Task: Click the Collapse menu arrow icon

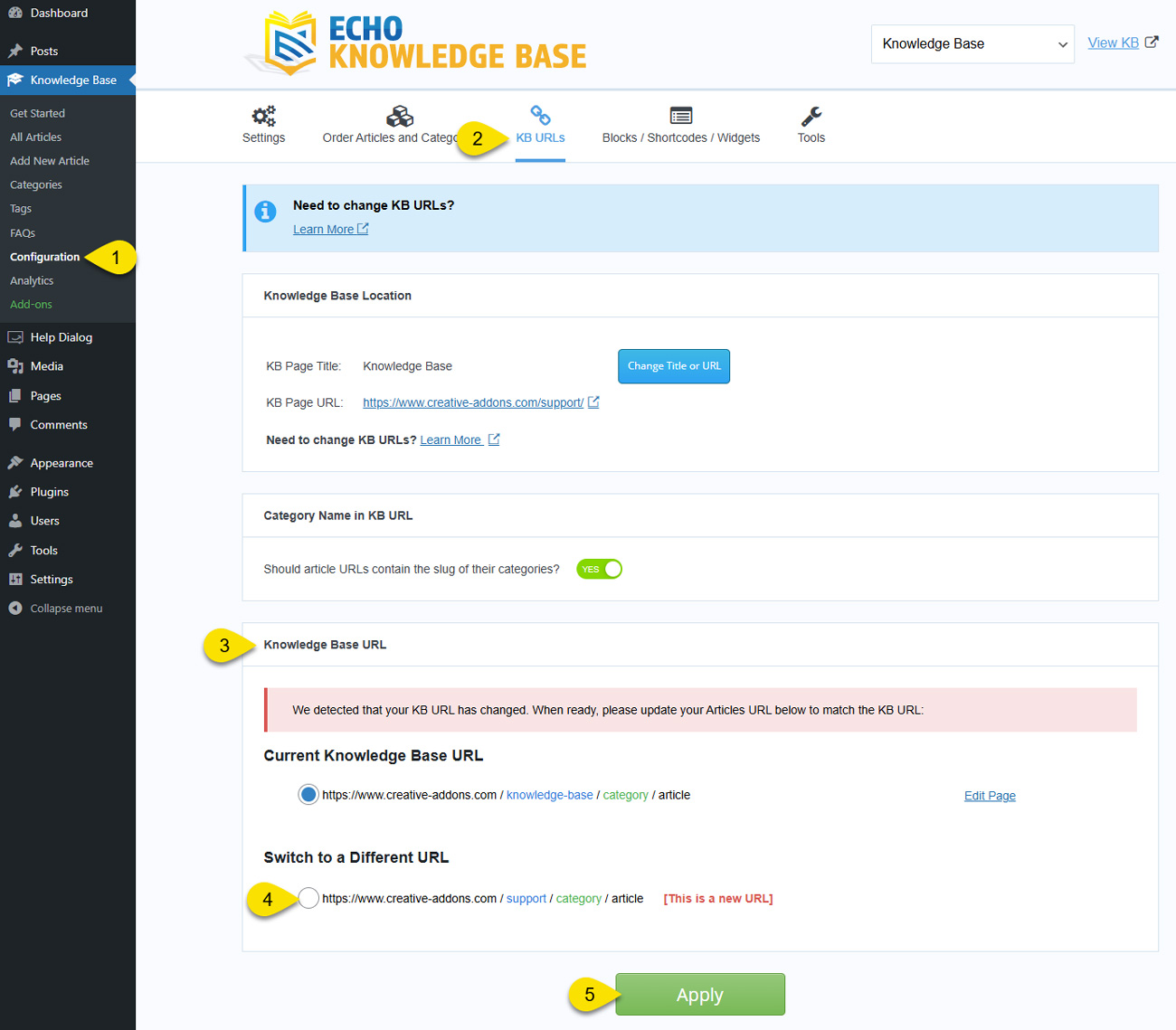Action: (14, 608)
